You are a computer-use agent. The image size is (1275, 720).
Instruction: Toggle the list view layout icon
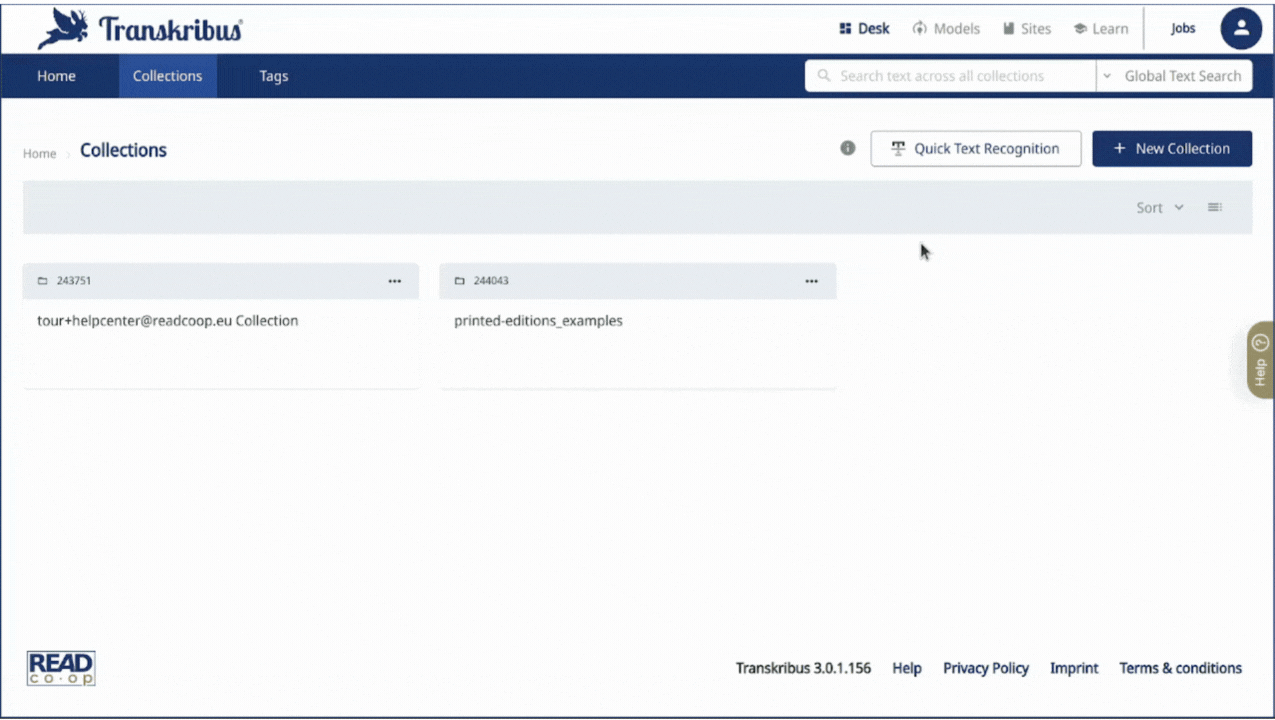(x=1214, y=207)
